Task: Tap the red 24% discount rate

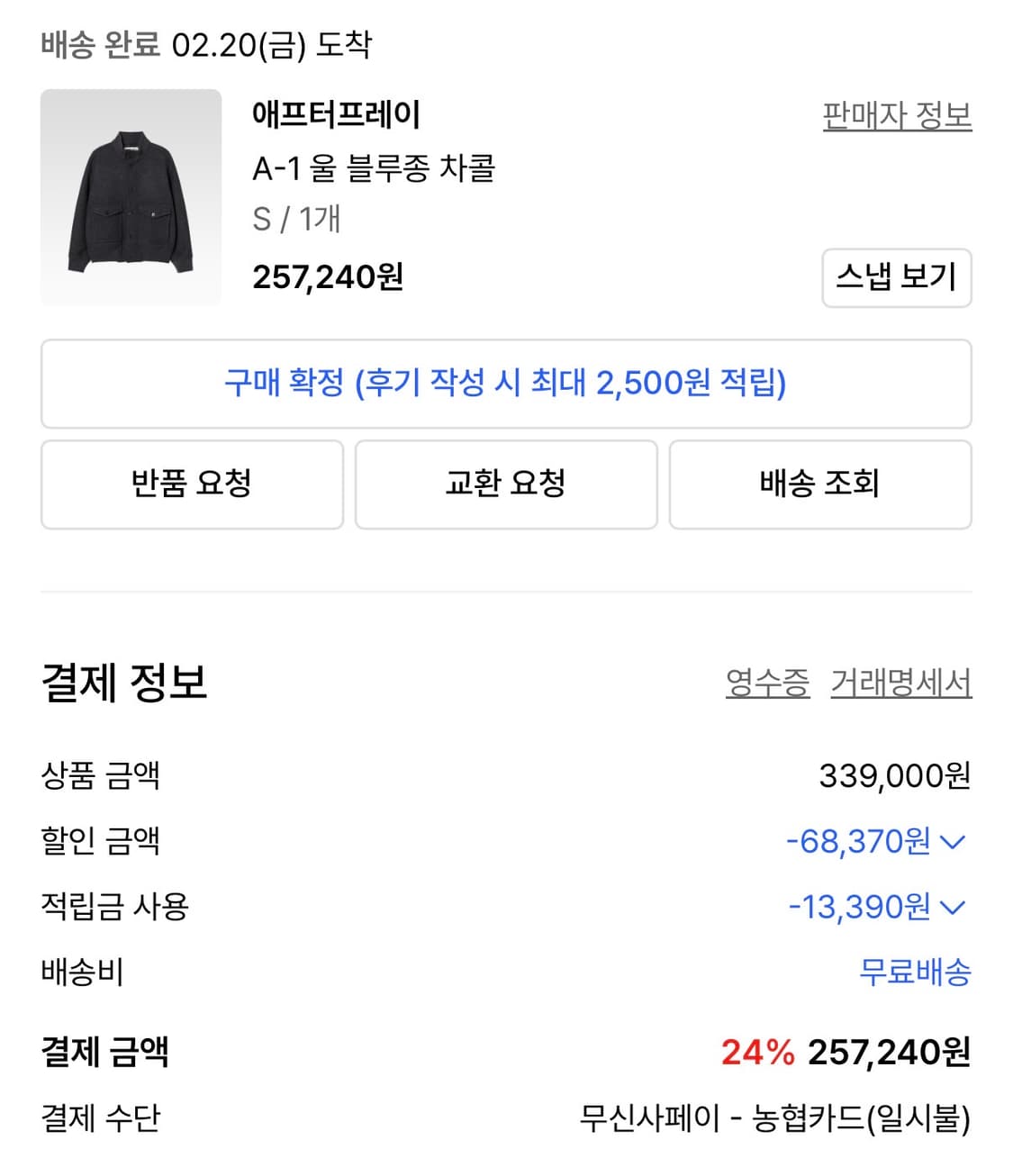Action: coord(757,1052)
